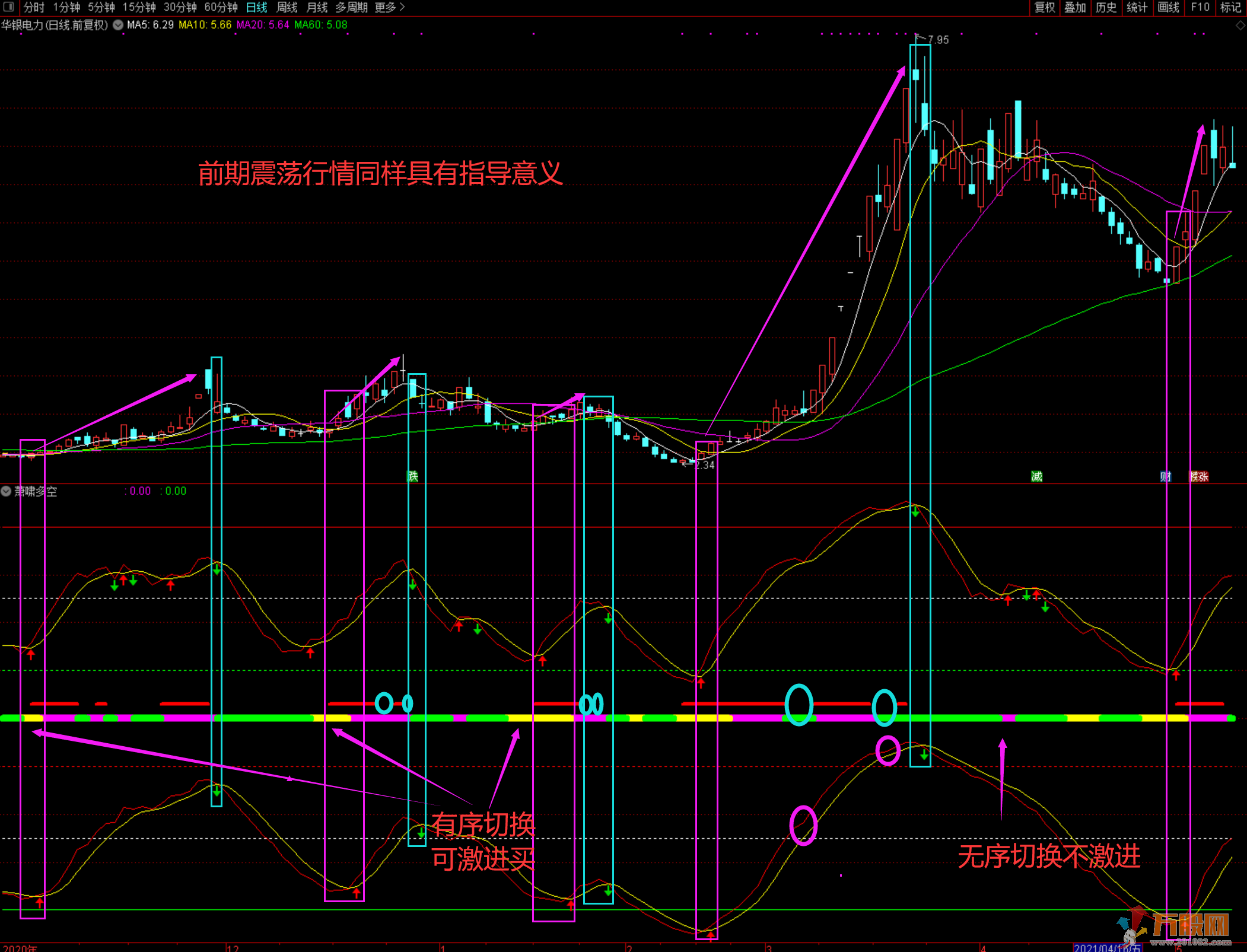Click the 2020年 label on the time axis
This screenshot has width=1247, height=952.
[20, 947]
